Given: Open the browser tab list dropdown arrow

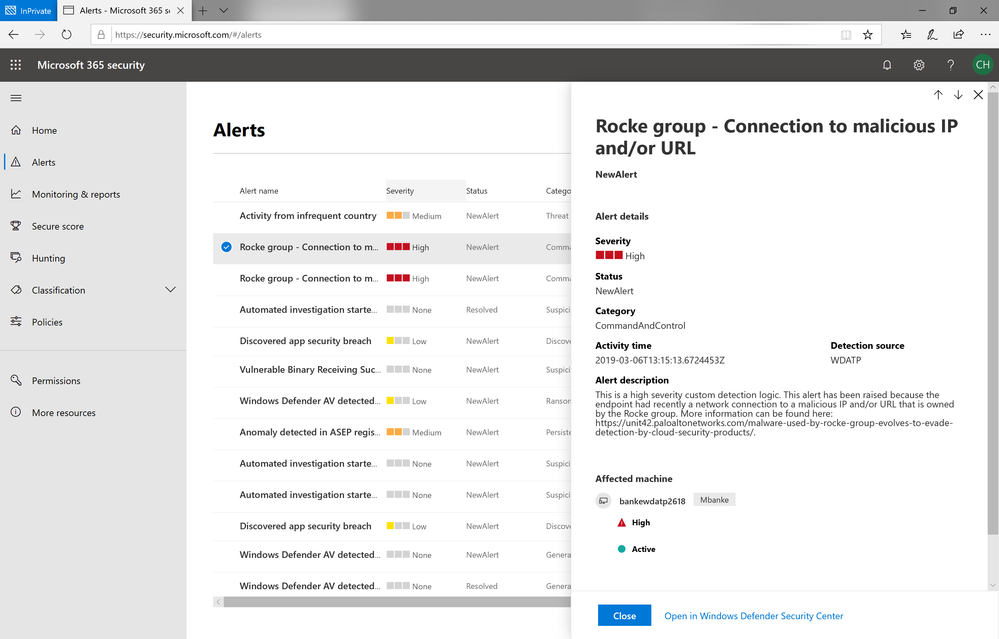Looking at the screenshot, I should click(223, 10).
